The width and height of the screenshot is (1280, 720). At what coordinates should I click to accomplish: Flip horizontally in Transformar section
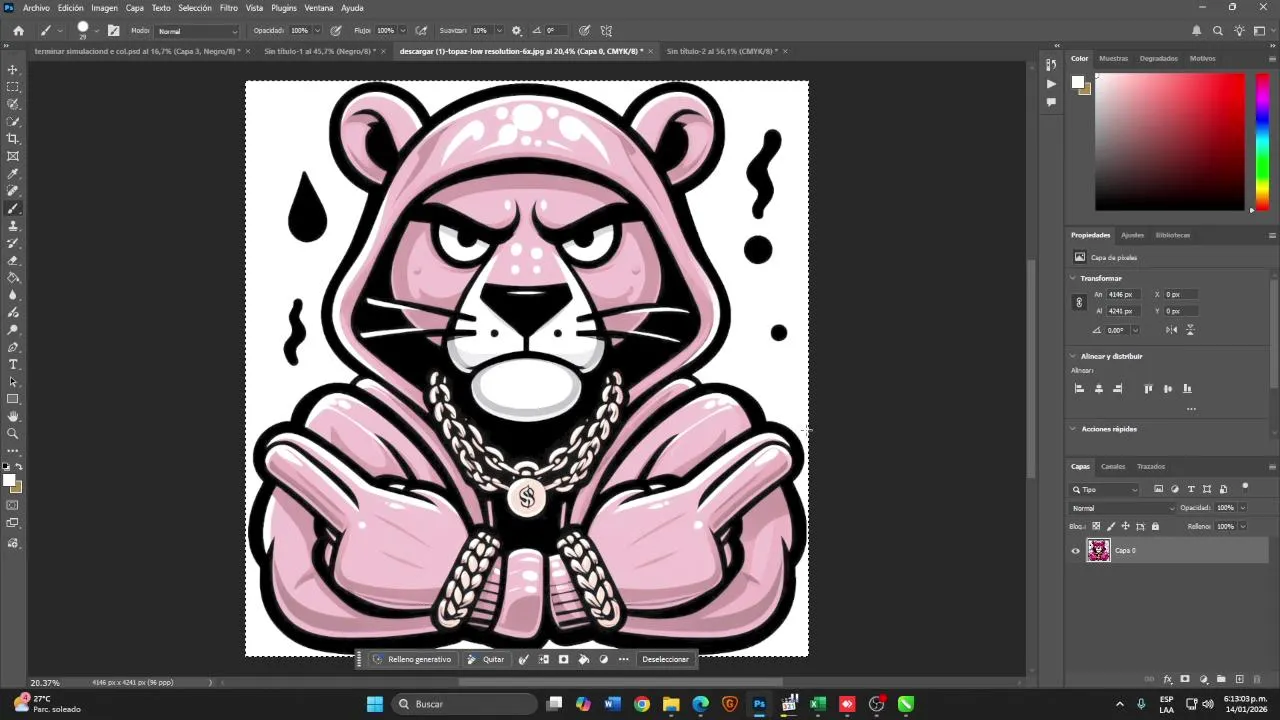1171,330
